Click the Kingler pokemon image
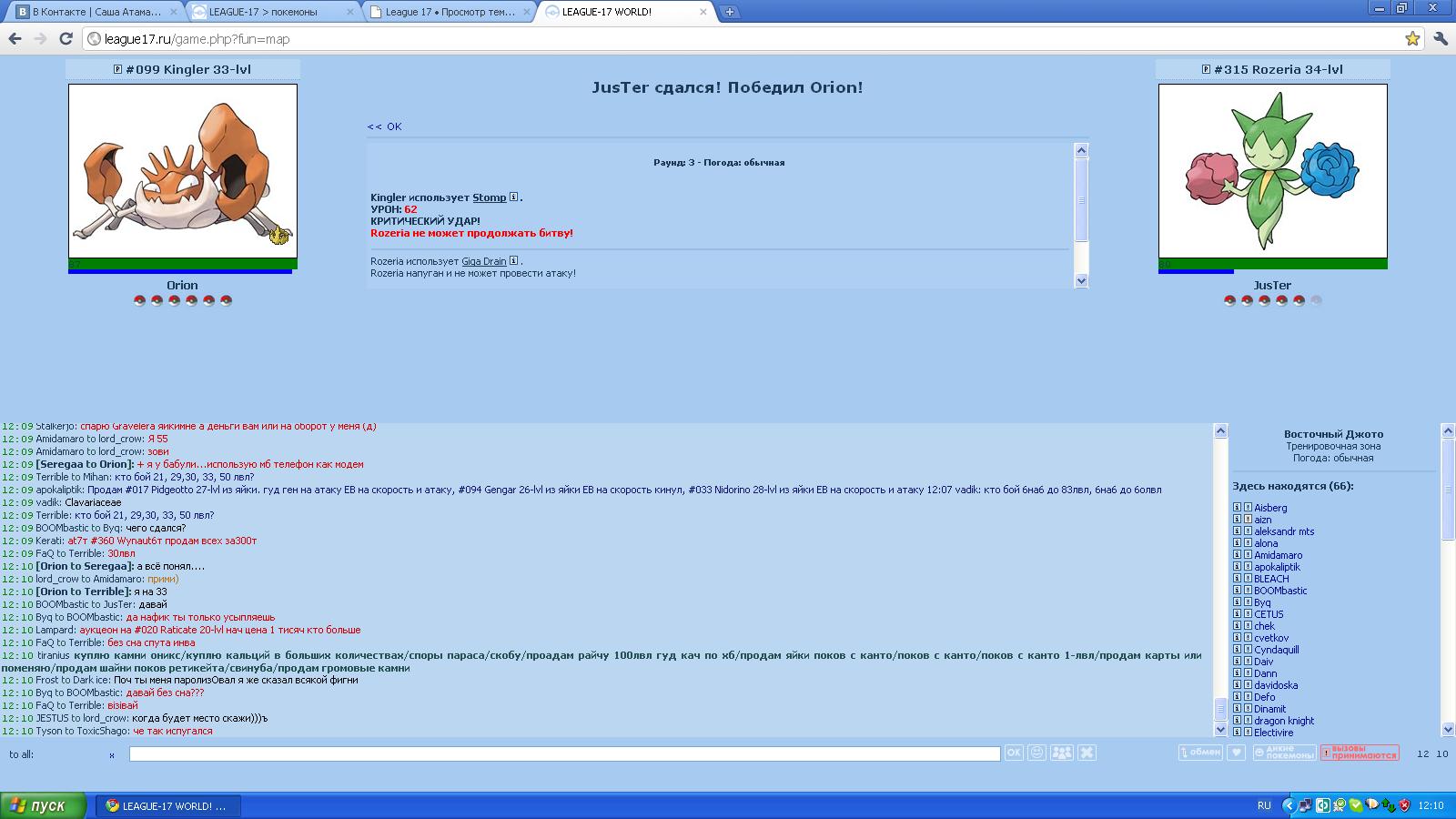This screenshot has width=1456, height=819. point(183,171)
